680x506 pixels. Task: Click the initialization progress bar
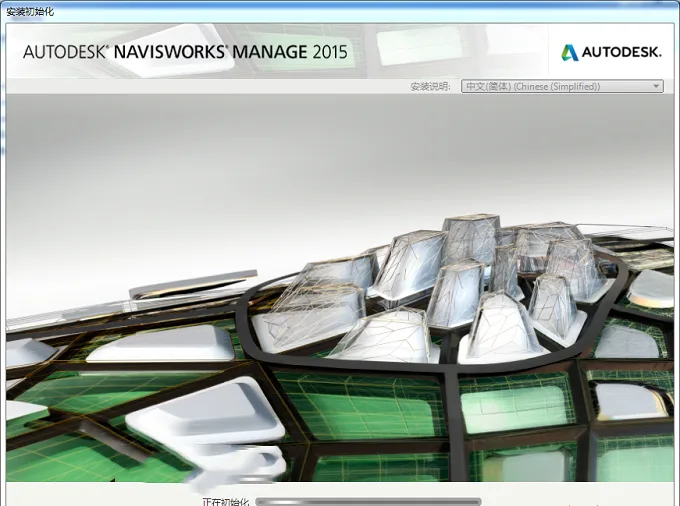pos(369,502)
